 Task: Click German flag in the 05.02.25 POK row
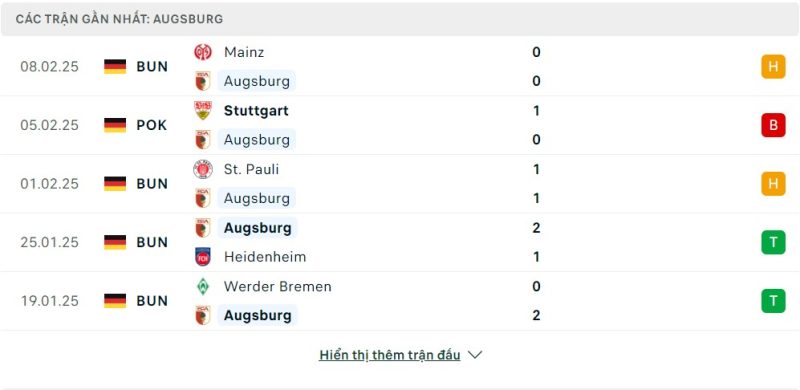click(x=115, y=125)
